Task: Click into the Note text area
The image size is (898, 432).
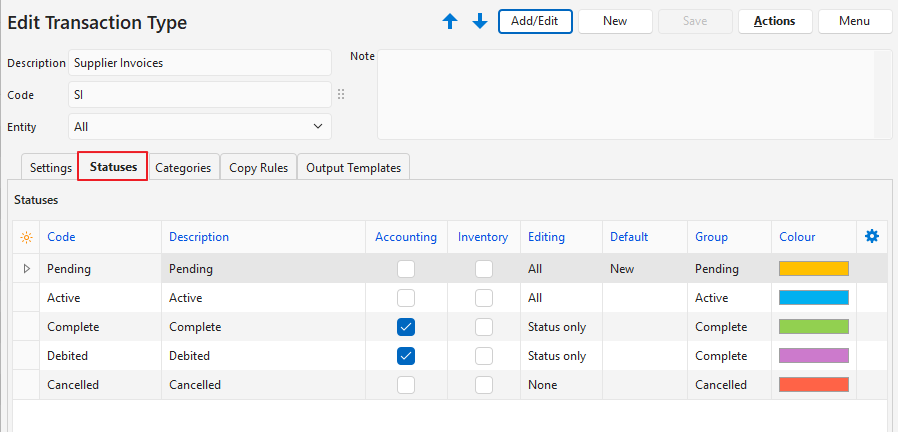Action: [x=630, y=95]
